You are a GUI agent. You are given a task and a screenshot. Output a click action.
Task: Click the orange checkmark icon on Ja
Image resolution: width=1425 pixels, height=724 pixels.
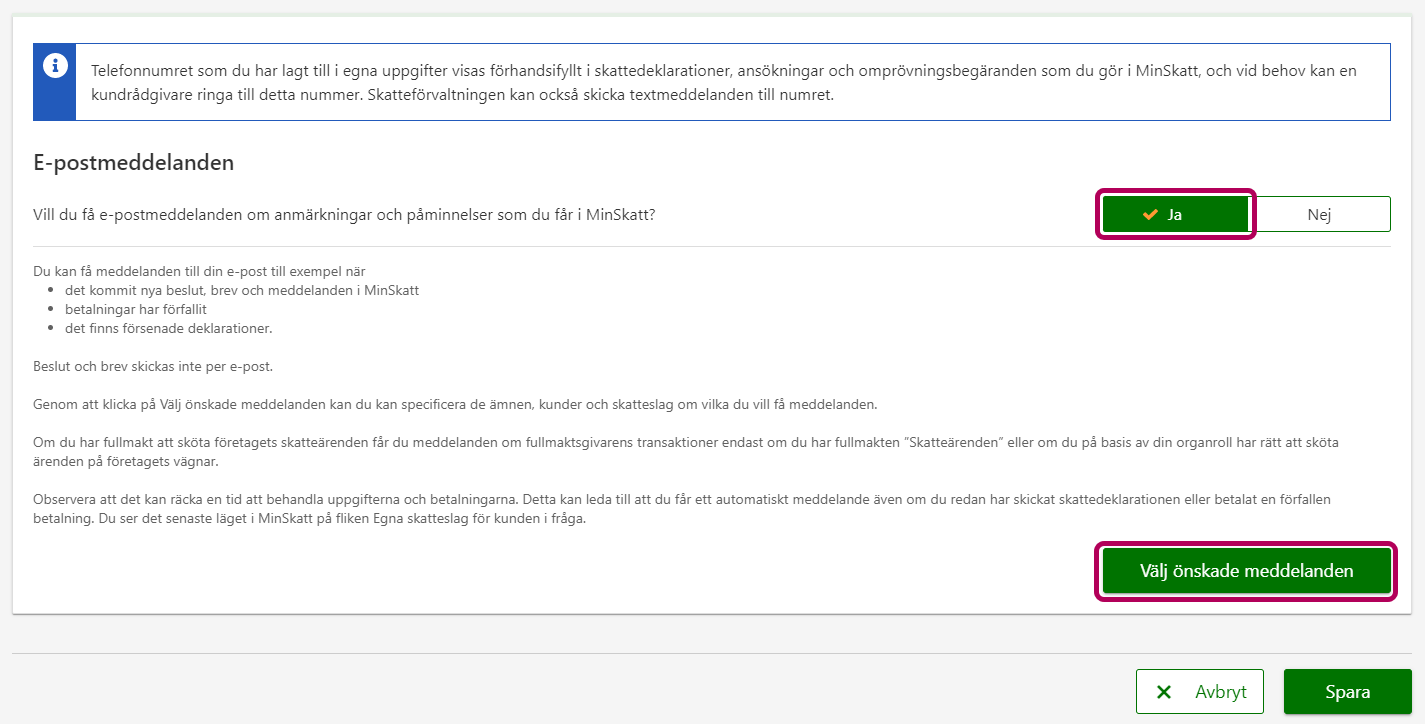coord(1150,214)
